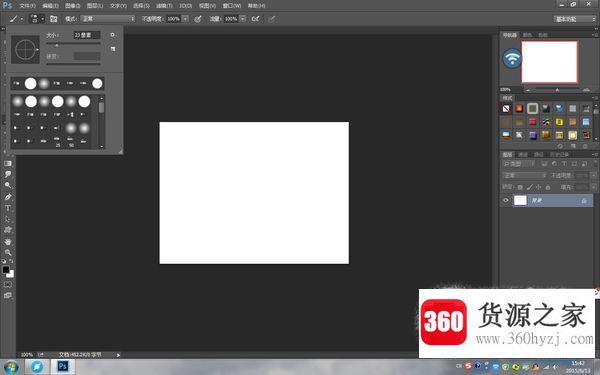Open the File menu
Screen dimensions: 600x375
coord(27,6)
